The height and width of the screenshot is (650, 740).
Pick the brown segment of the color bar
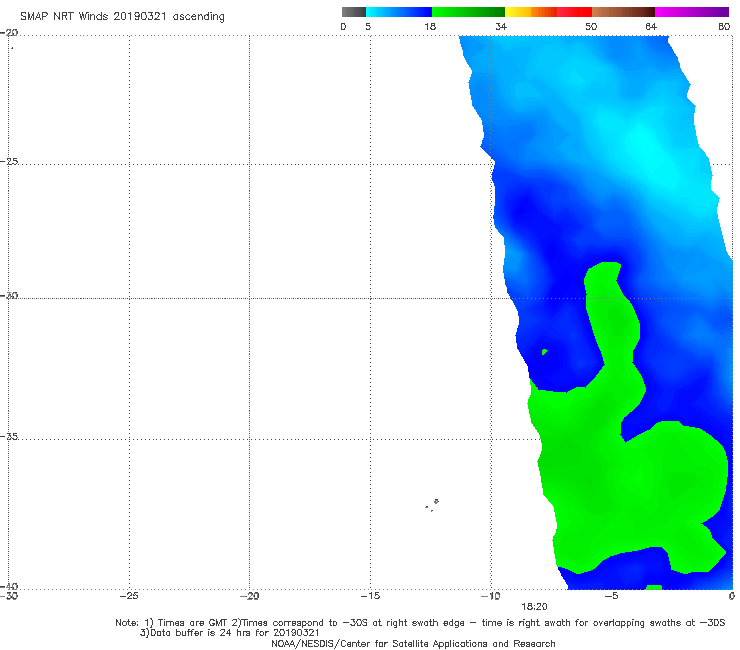623,12
